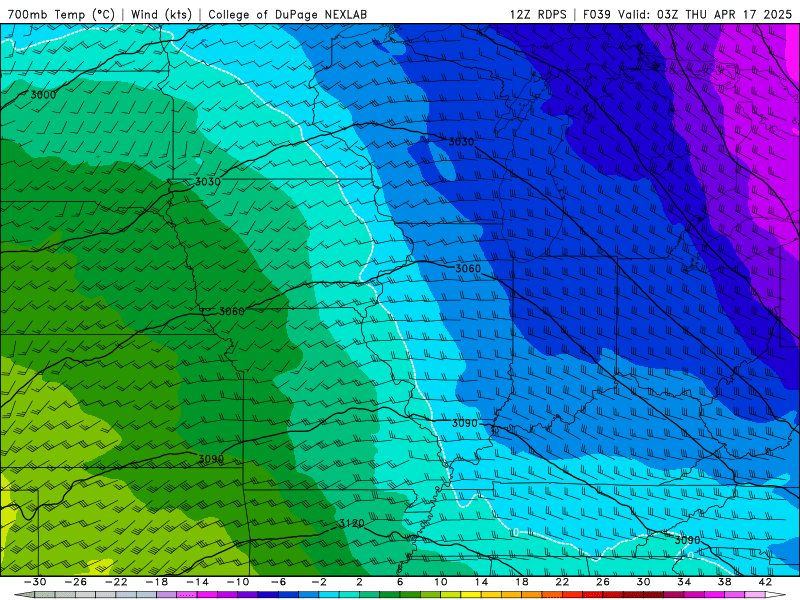Viewport: 800px width, 600px height.
Task: Click the positive "18" colorbar tick label
Action: 522,582
